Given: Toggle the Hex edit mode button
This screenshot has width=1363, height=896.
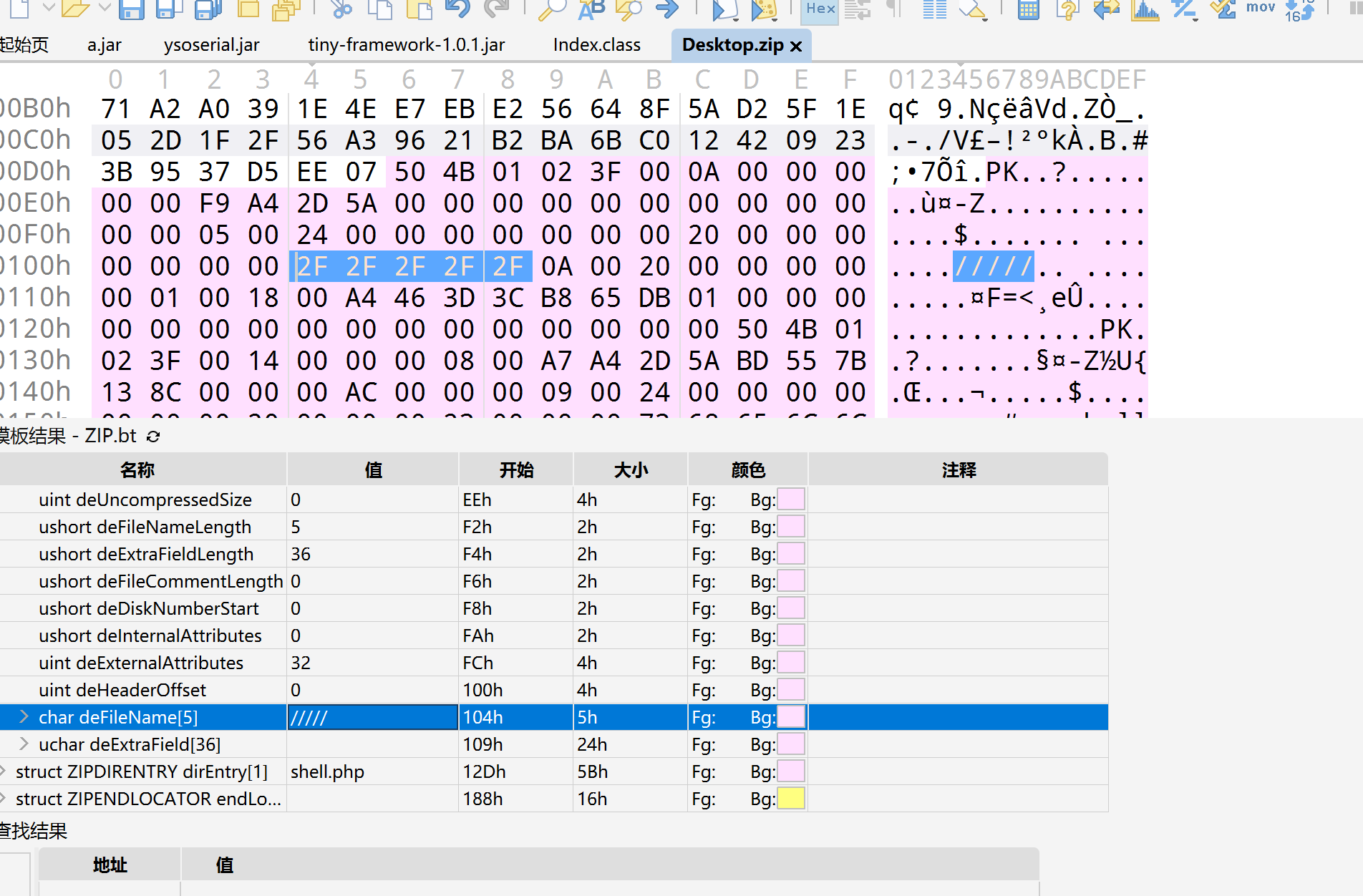Looking at the screenshot, I should (x=820, y=9).
